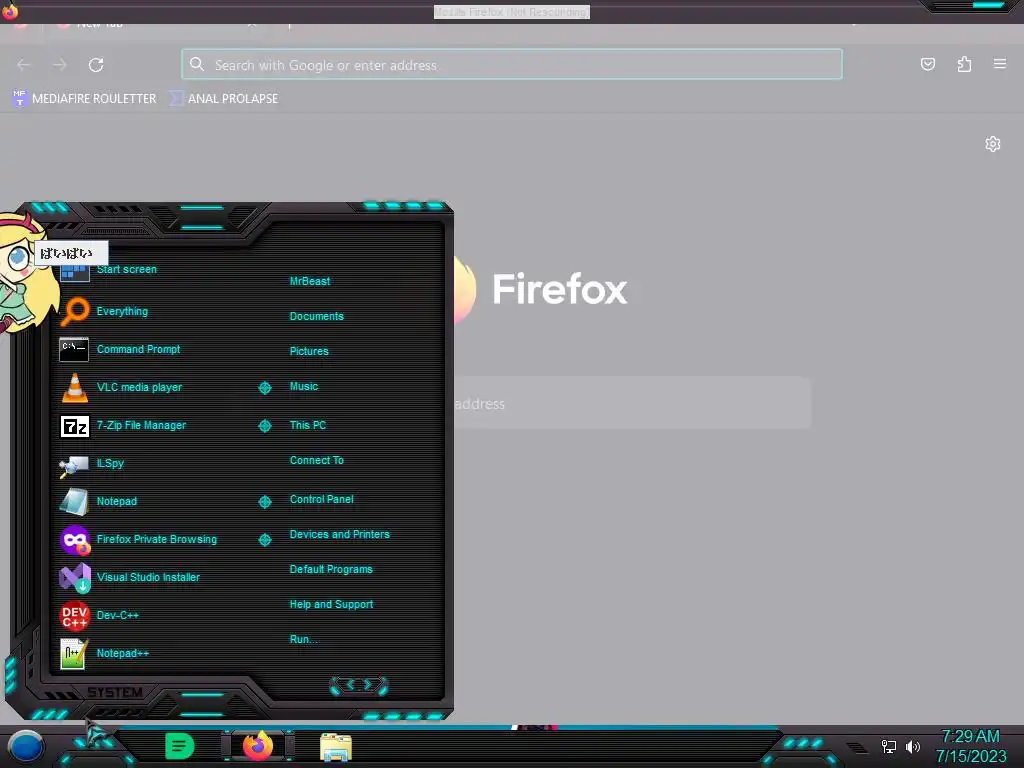
Task: Open This PC from start menu
Action: tap(308, 424)
